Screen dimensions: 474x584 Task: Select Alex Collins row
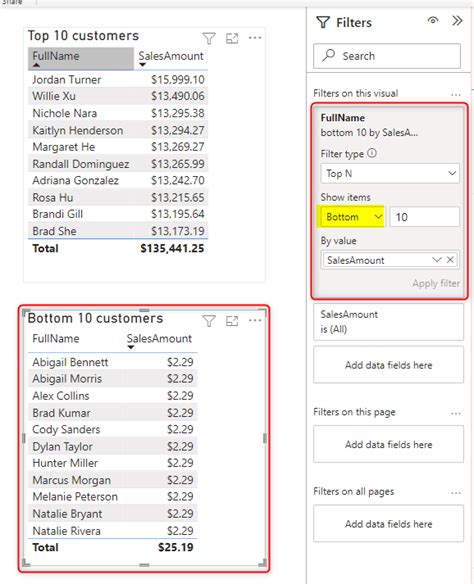(112, 396)
